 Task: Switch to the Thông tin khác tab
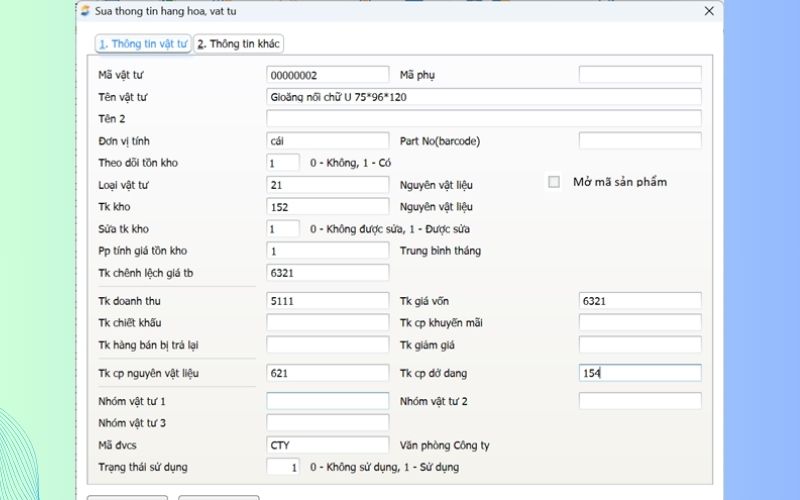tap(239, 44)
